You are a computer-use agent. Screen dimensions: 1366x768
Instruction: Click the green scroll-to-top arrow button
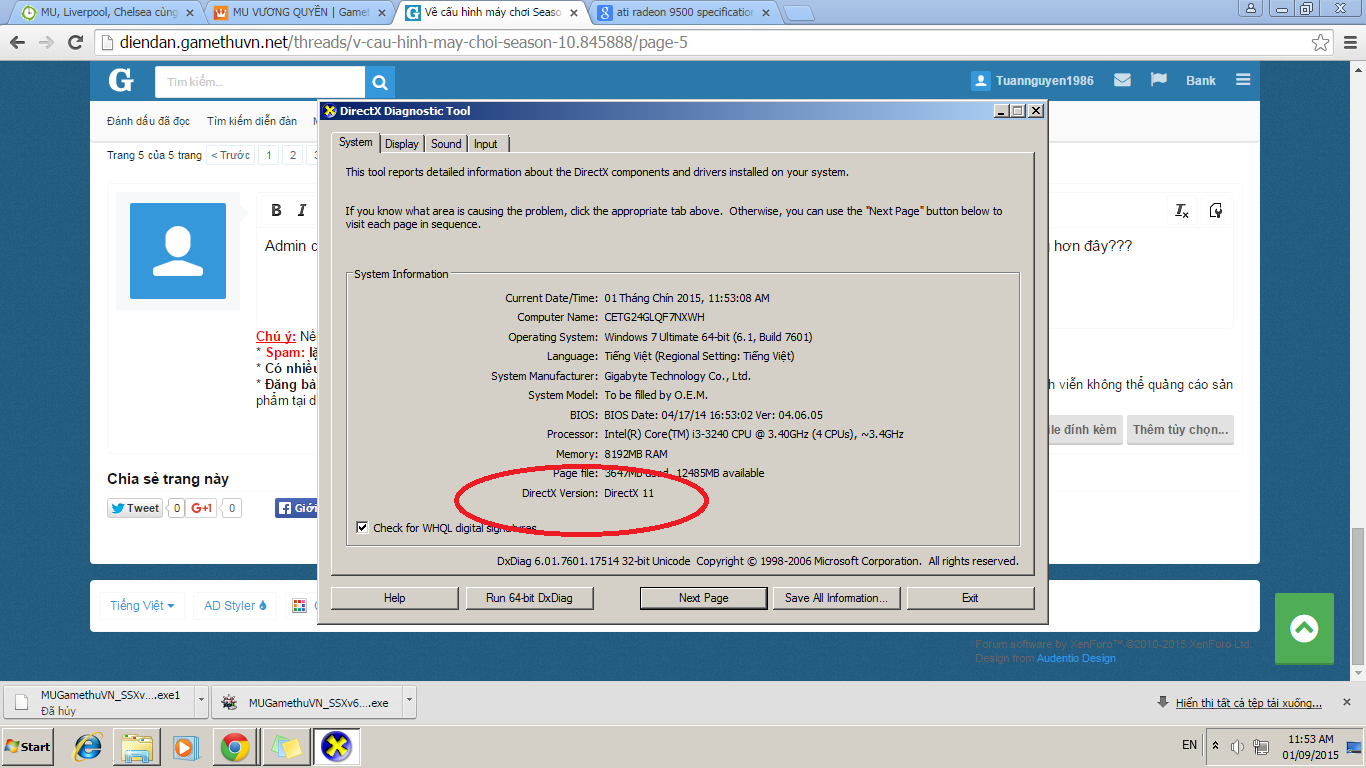(1304, 629)
